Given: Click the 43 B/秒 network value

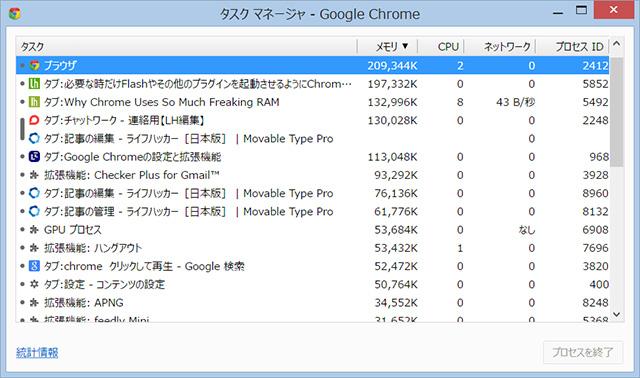Looking at the screenshot, I should (515, 102).
